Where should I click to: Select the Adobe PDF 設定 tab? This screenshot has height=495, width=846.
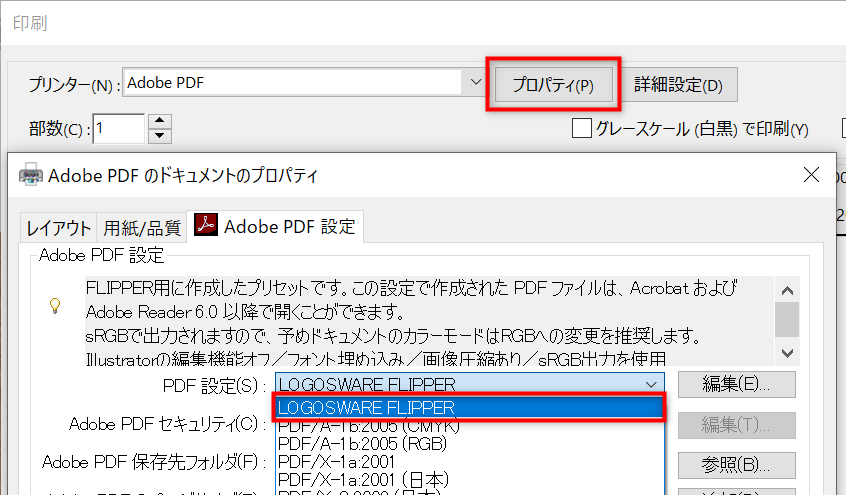[x=277, y=226]
